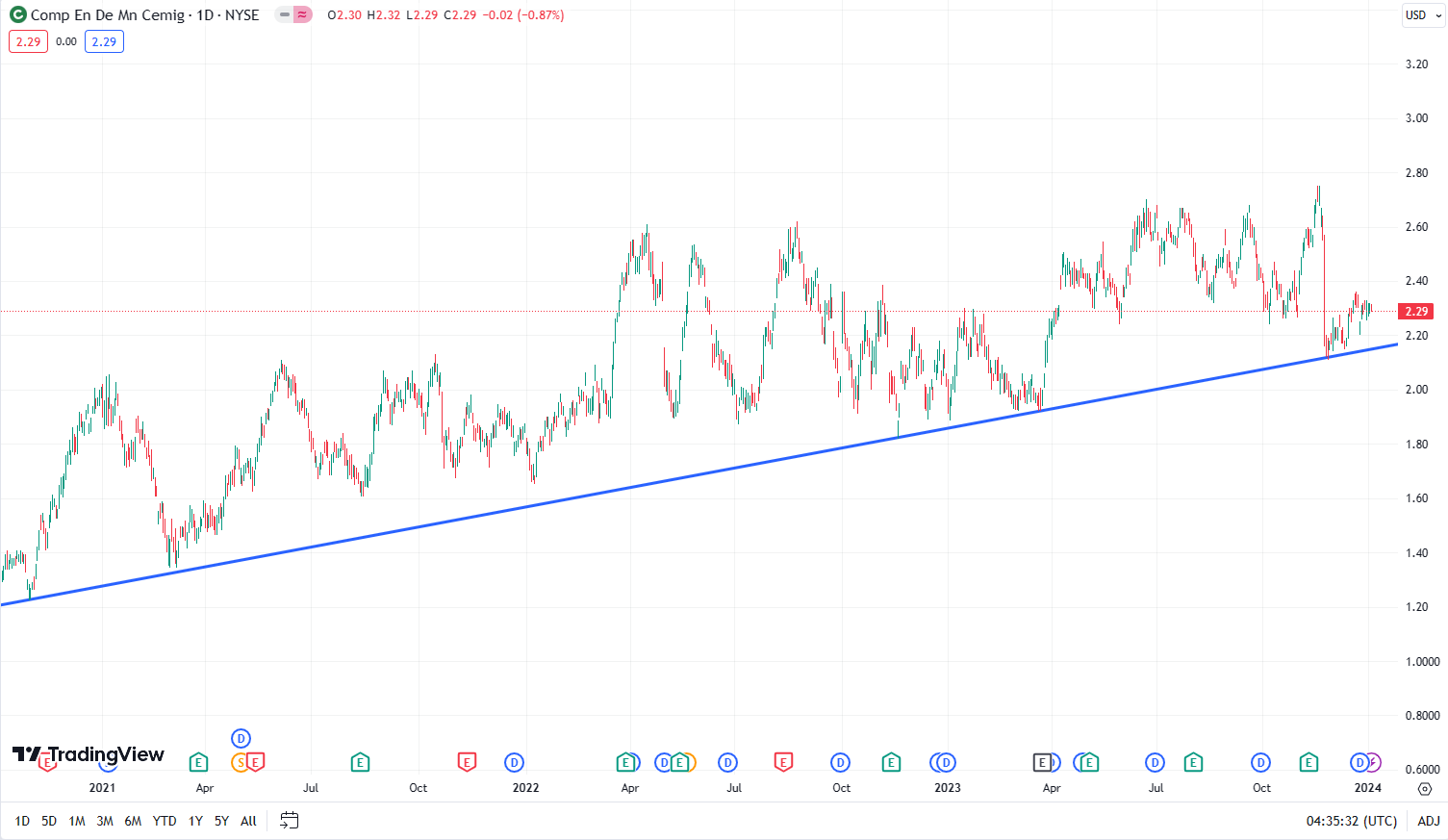This screenshot has width=1448, height=840.
Task: Click red earnings marker beside the orange S
Action: click(x=256, y=763)
